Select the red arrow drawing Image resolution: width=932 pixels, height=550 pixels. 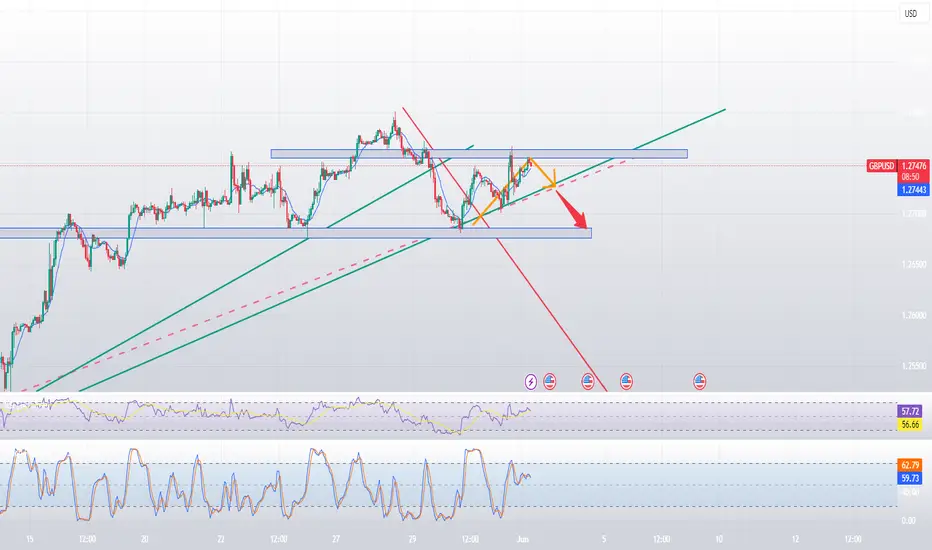[x=572, y=210]
